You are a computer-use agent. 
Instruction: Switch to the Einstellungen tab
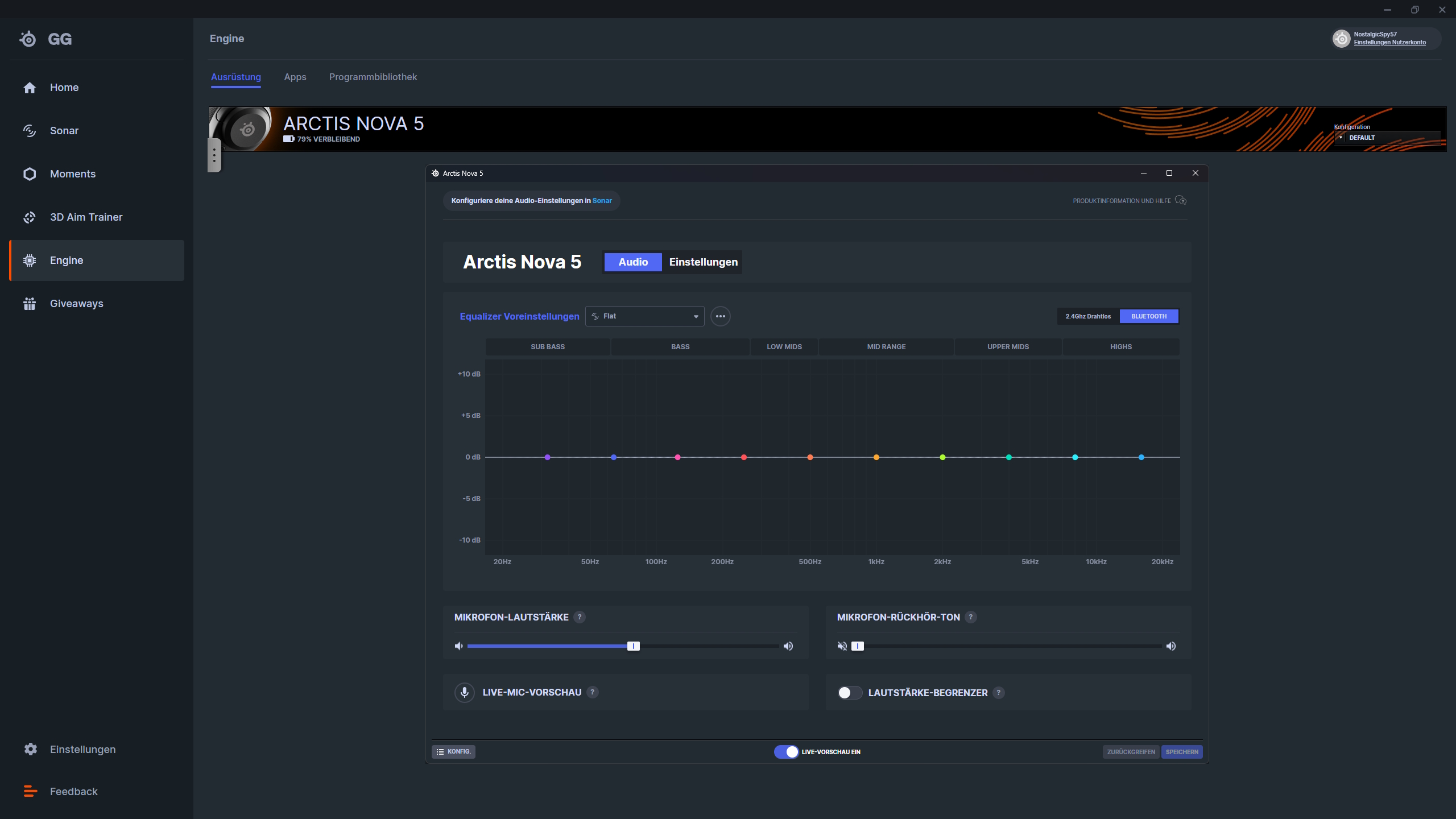(x=703, y=262)
